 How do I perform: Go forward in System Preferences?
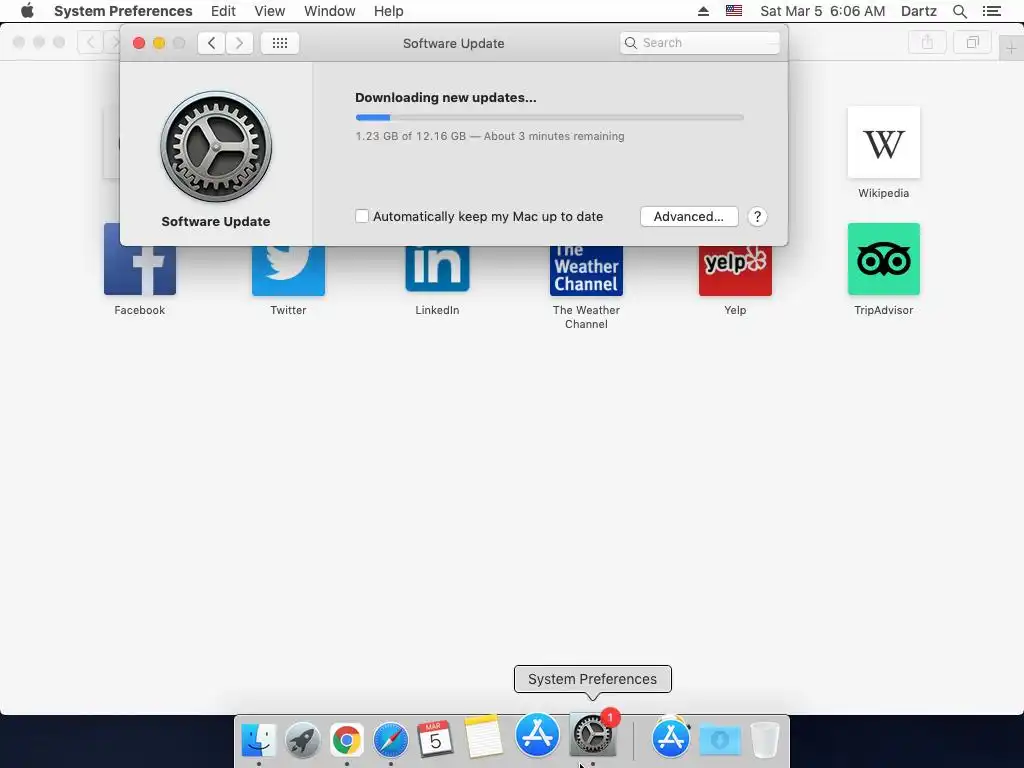click(240, 43)
